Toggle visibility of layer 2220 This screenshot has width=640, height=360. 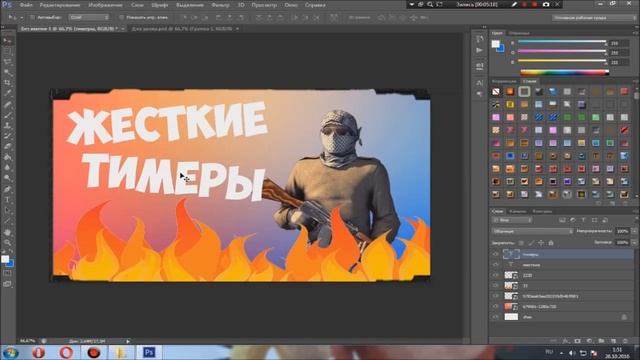496,275
